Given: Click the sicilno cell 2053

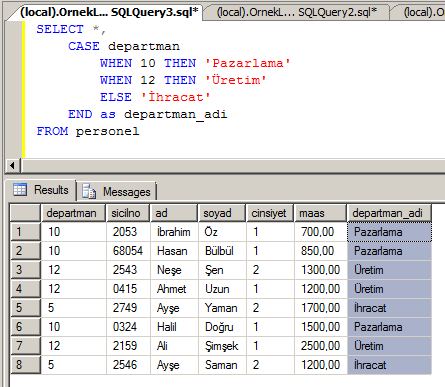Looking at the screenshot, I should (x=129, y=232).
